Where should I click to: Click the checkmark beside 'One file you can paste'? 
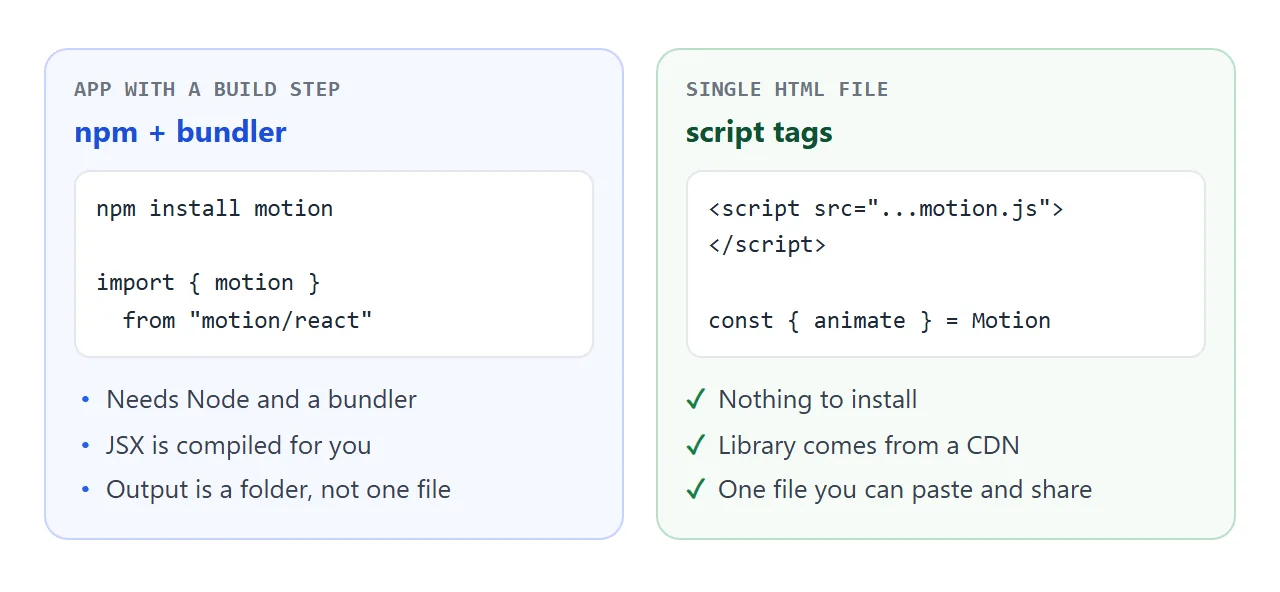(696, 489)
